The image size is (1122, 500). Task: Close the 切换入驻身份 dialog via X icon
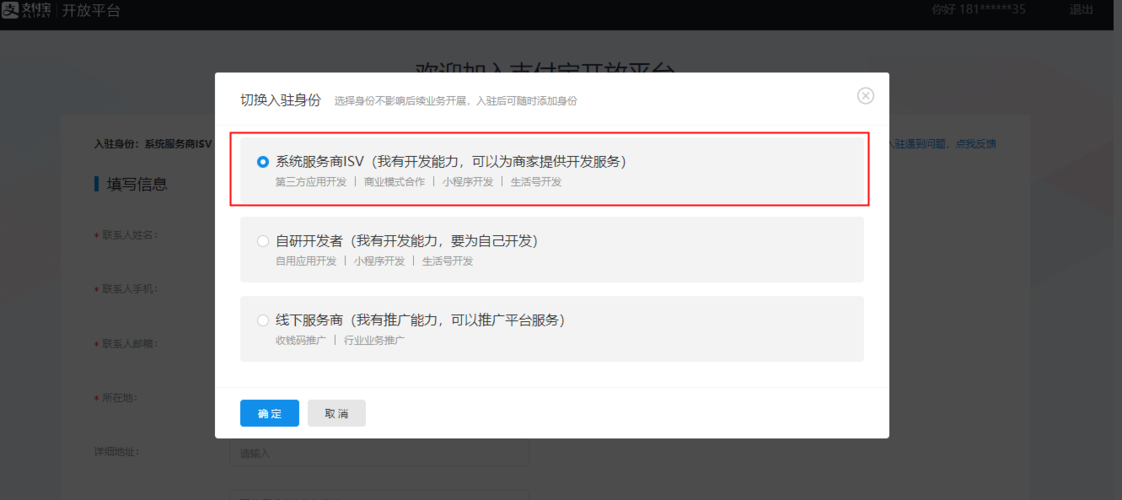point(866,96)
